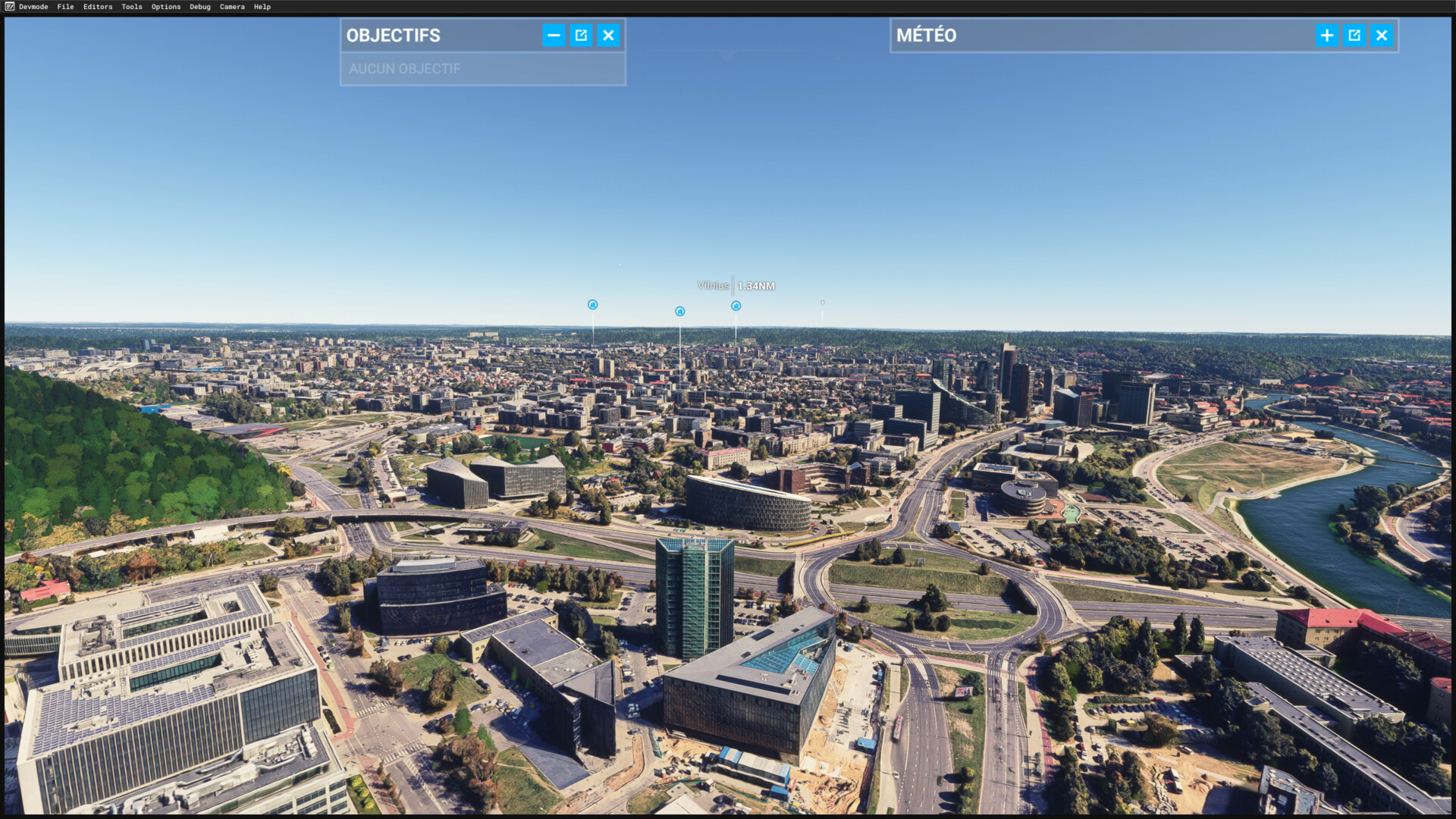Open the Camera menu

pos(232,7)
